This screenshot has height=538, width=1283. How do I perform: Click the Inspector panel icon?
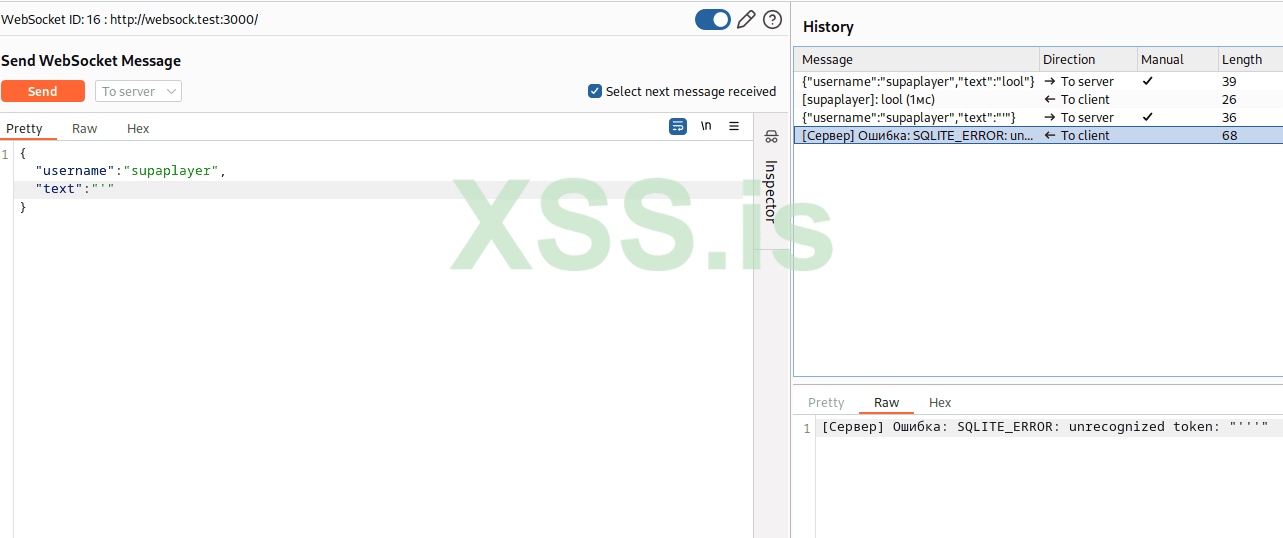pyautogui.click(x=771, y=135)
